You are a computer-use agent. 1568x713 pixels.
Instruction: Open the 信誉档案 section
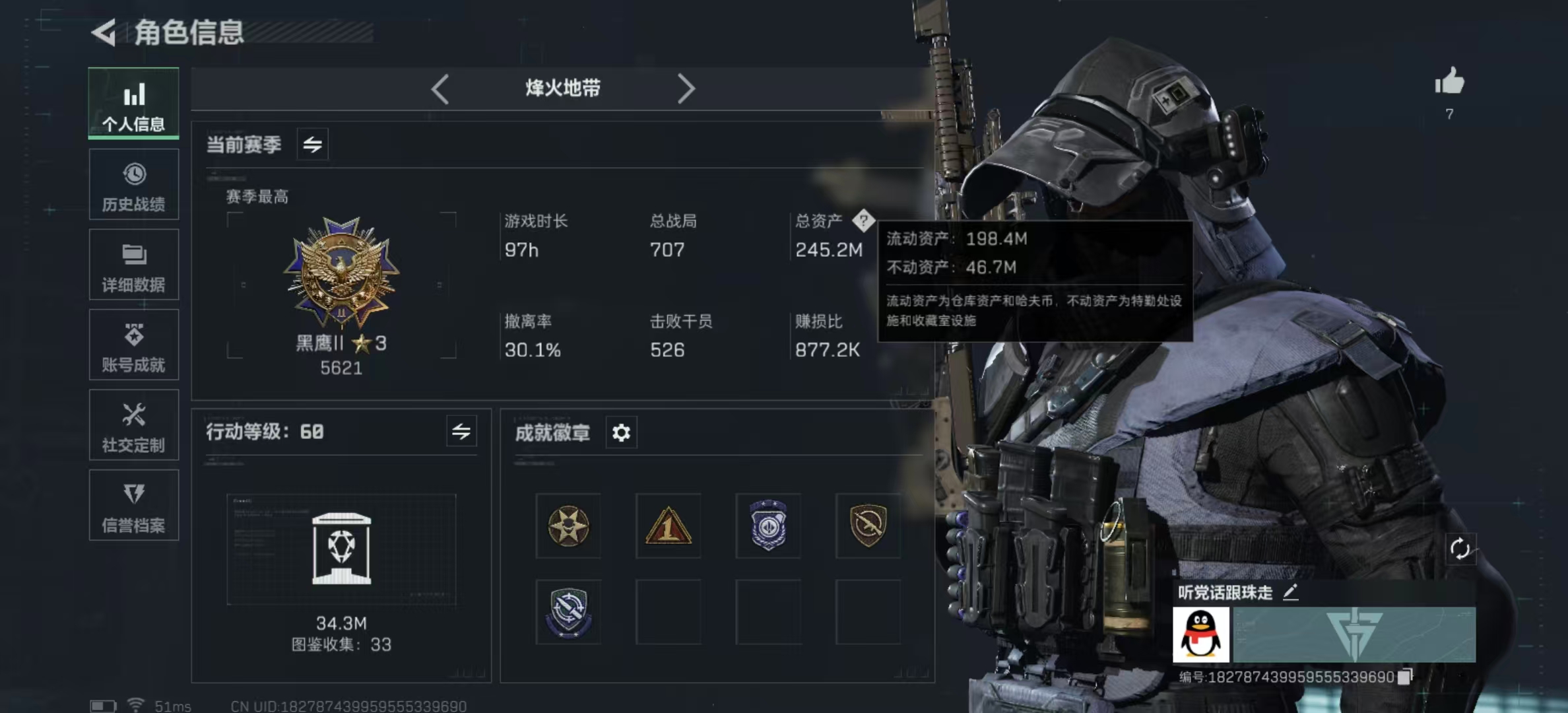[x=134, y=505]
